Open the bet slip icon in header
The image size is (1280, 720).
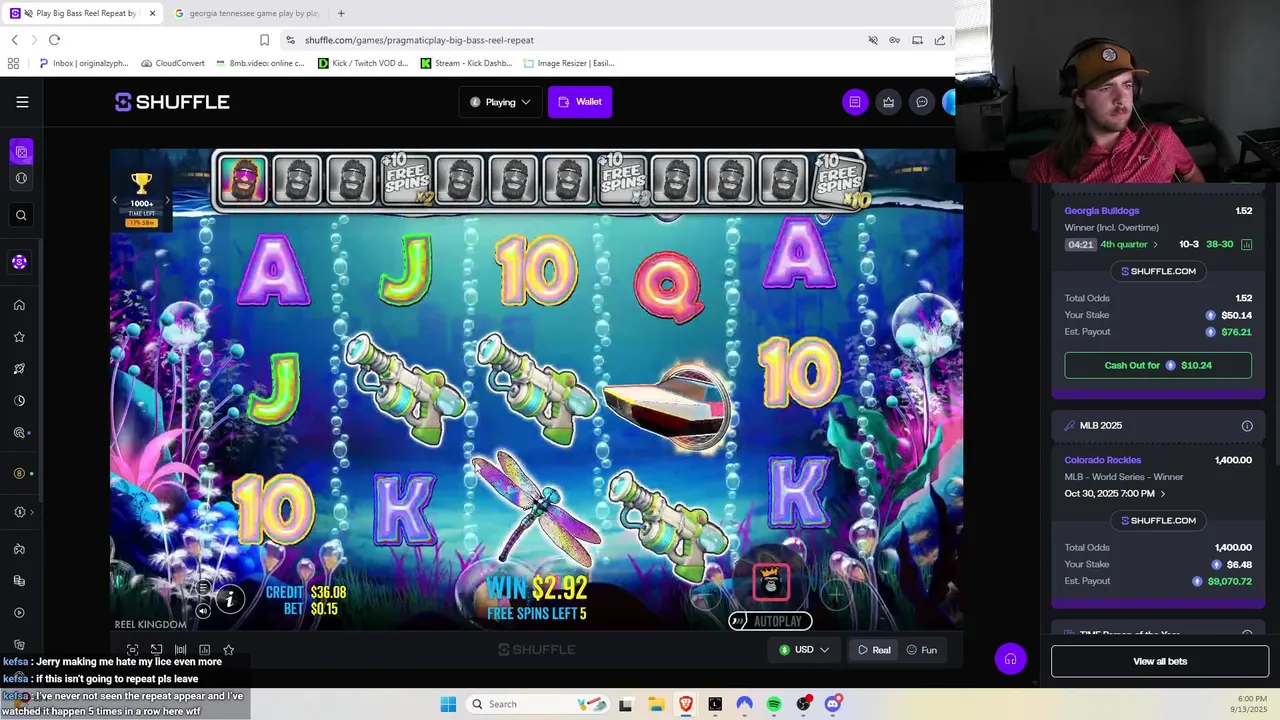[855, 102]
